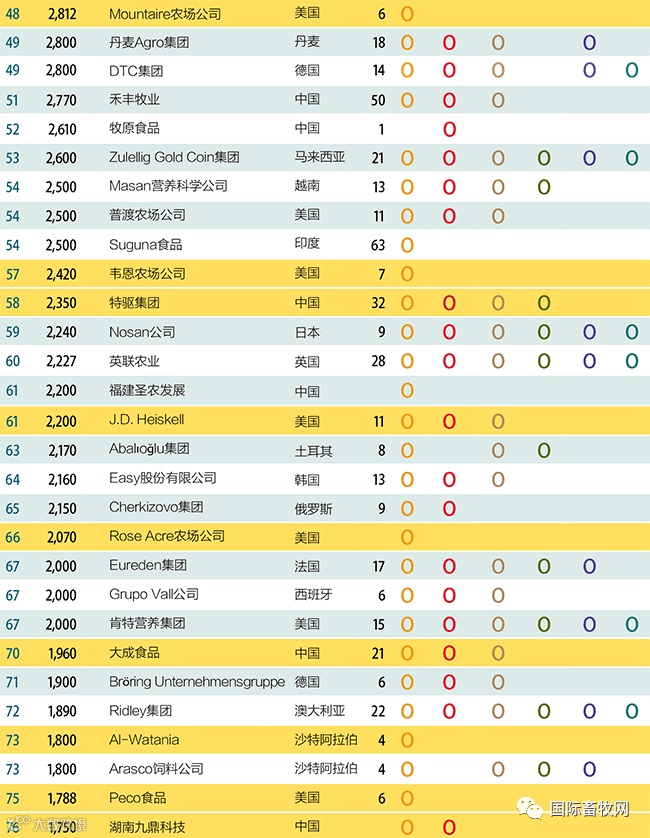Click rank number 52
The width and height of the screenshot is (650, 838).
[12, 129]
